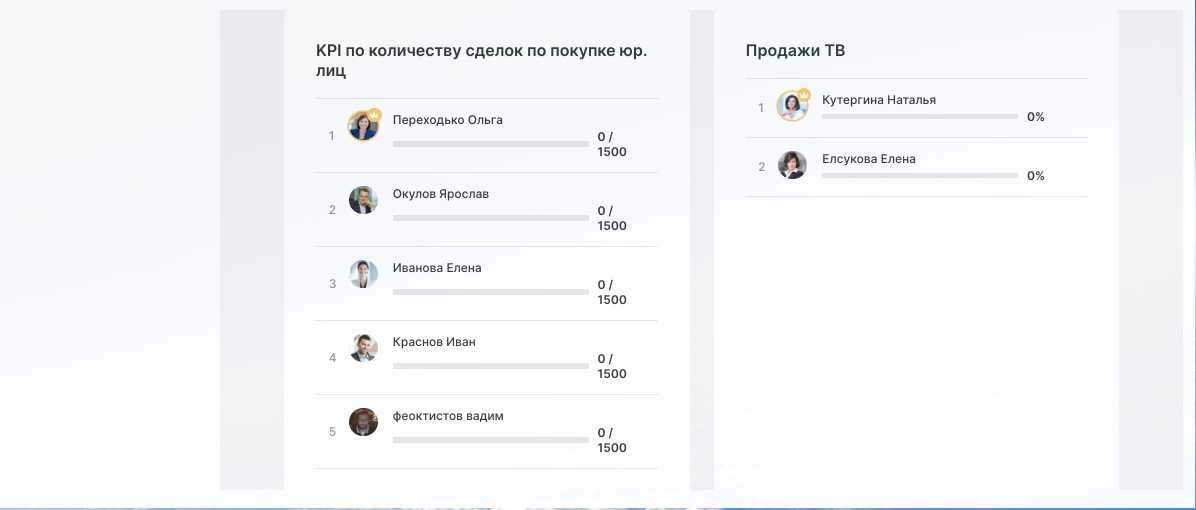Image resolution: width=1196 pixels, height=510 pixels.
Task: Click the crown badge on Кутергина Наталья's avatar
Action: point(804,95)
